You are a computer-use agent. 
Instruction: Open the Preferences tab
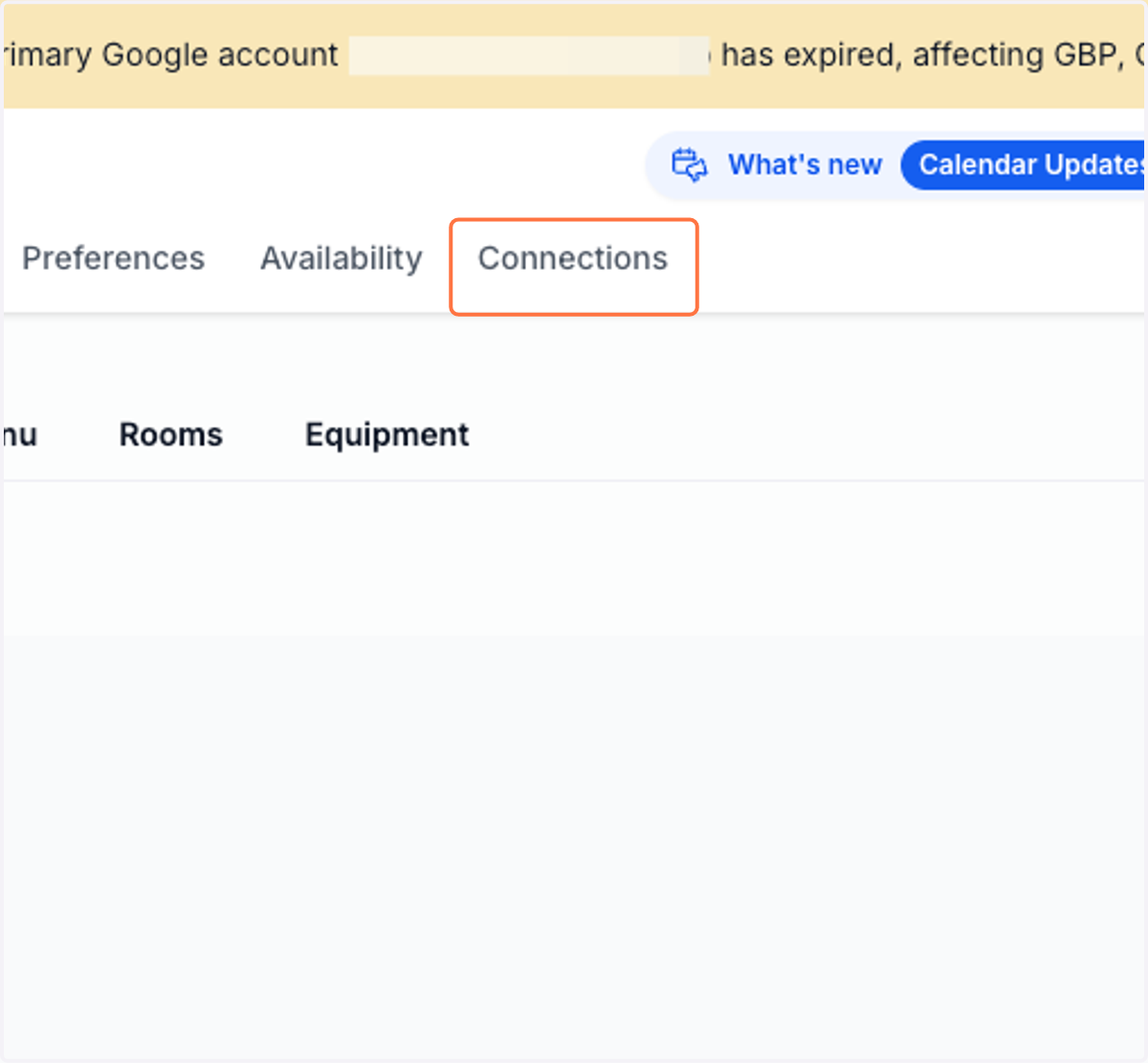113,258
